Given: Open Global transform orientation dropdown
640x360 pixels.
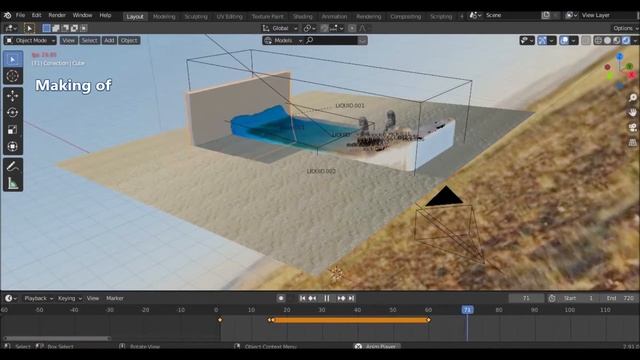Looking at the screenshot, I should [x=280, y=28].
